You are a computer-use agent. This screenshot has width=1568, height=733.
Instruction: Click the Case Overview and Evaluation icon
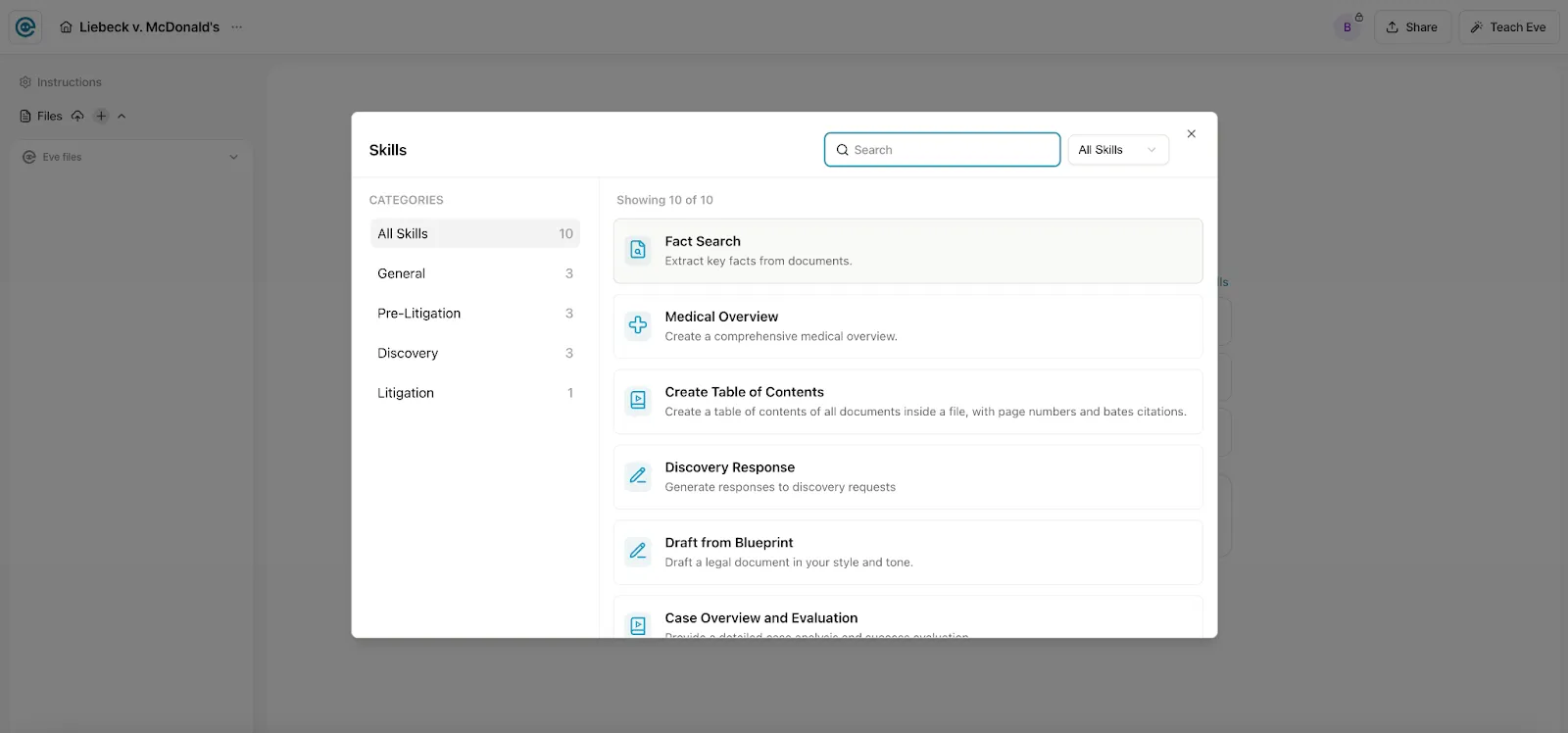(x=638, y=626)
